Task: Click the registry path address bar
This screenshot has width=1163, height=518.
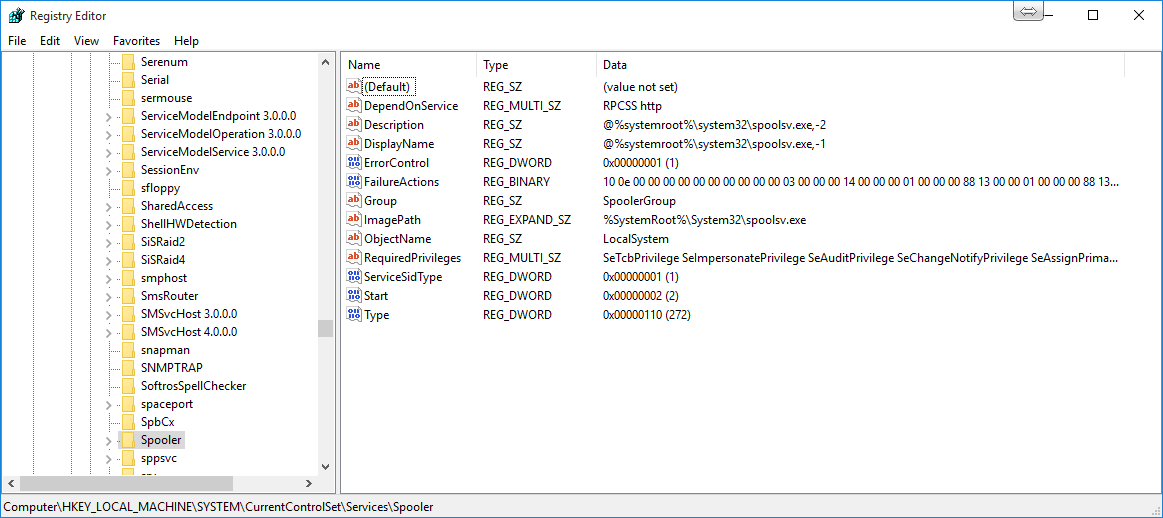Action: pos(582,507)
